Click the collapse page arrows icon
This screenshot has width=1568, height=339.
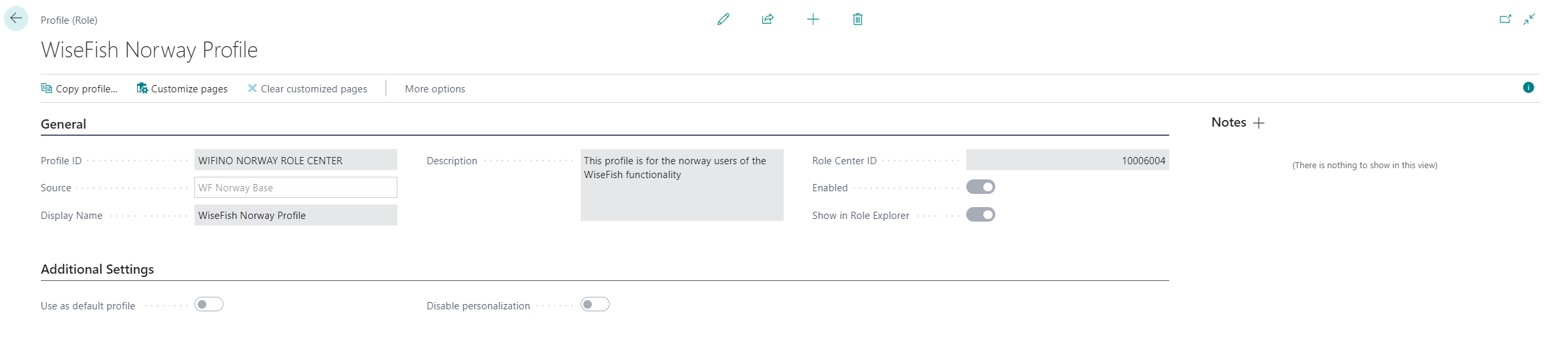pyautogui.click(x=1529, y=19)
